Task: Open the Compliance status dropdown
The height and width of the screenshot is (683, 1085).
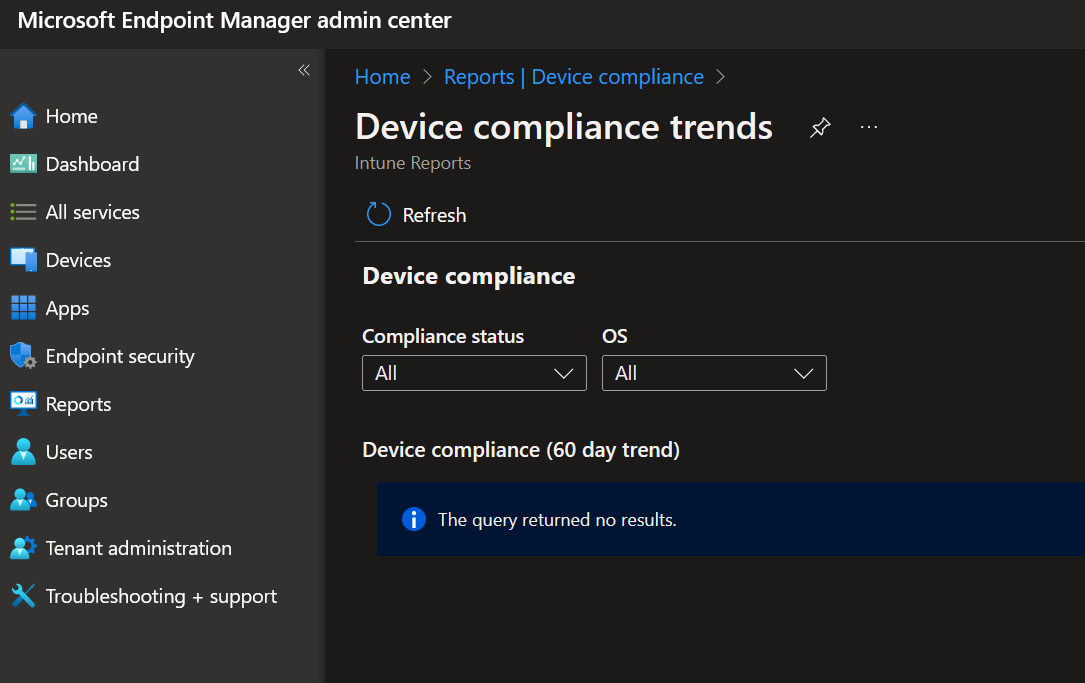Action: 474,373
